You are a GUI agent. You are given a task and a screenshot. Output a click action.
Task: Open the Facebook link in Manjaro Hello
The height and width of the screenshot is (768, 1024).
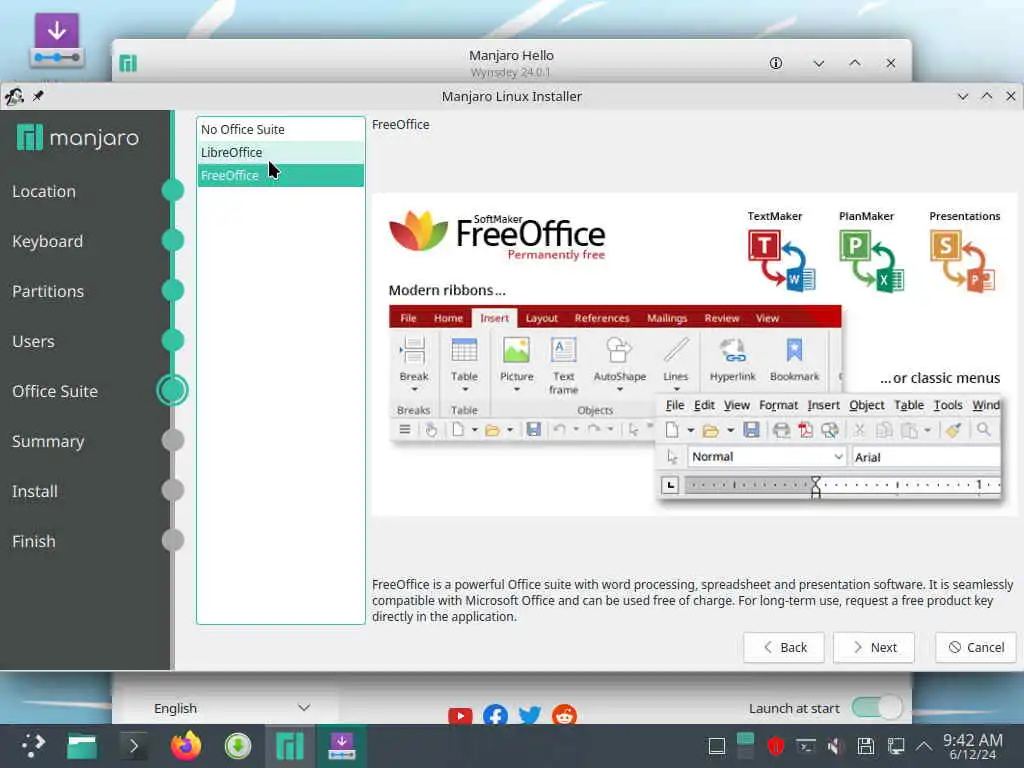pos(496,716)
